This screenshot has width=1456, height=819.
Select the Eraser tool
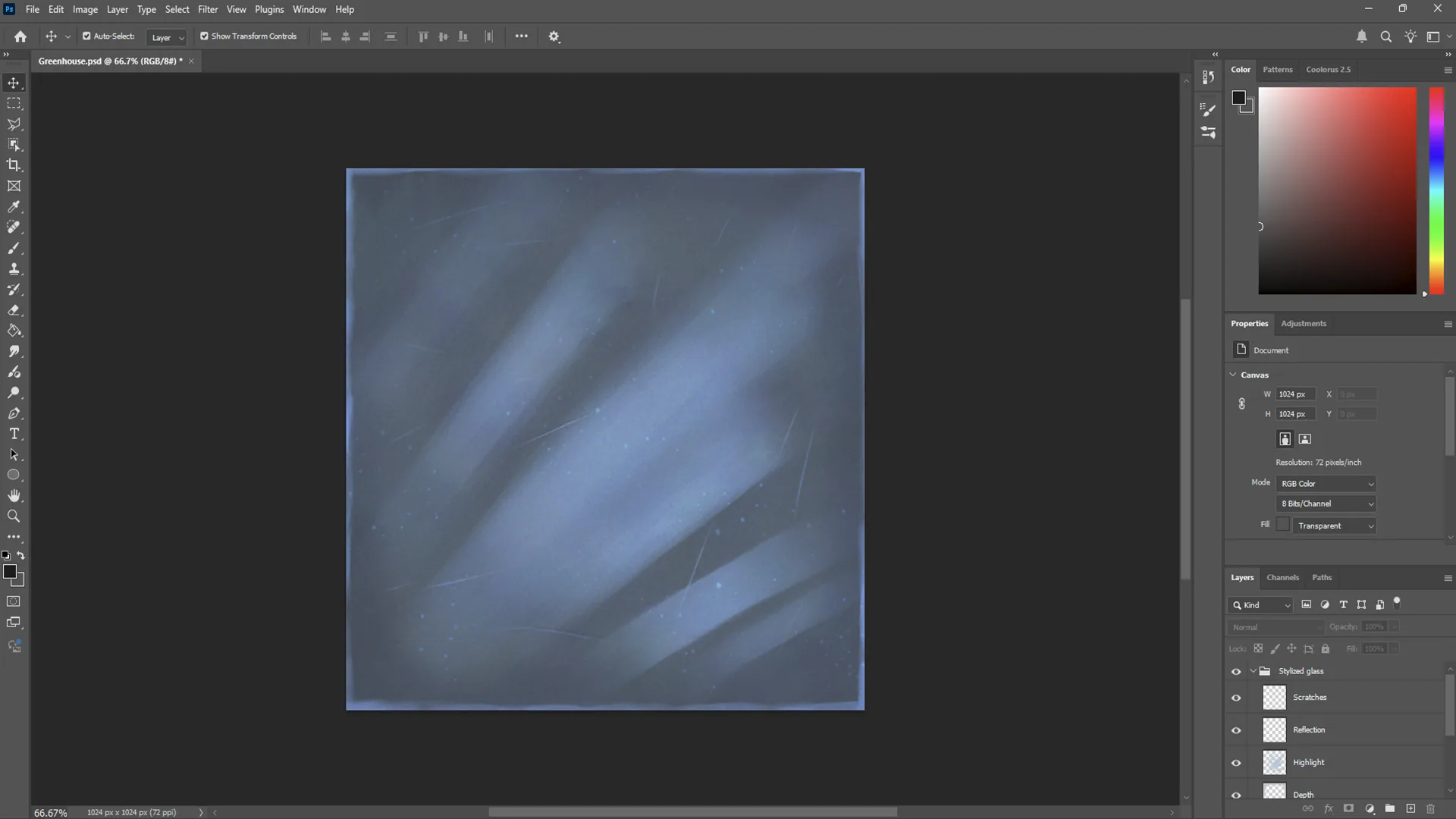[x=14, y=310]
